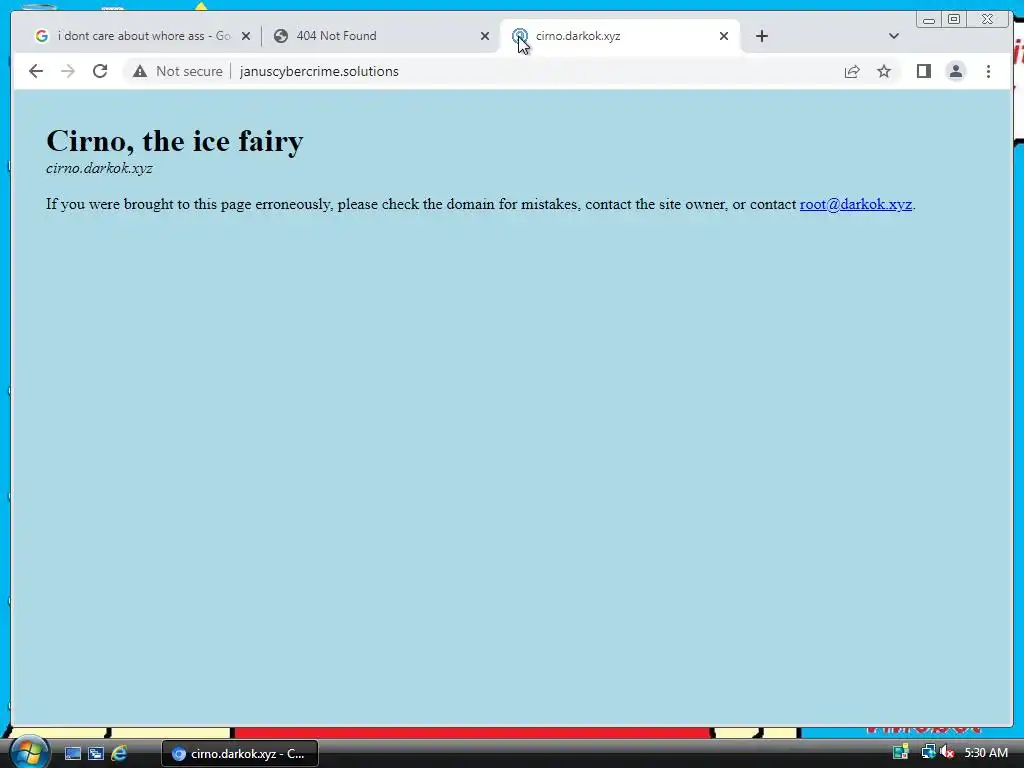Bookmark this page with the star
The width and height of the screenshot is (1024, 768).
coord(884,71)
